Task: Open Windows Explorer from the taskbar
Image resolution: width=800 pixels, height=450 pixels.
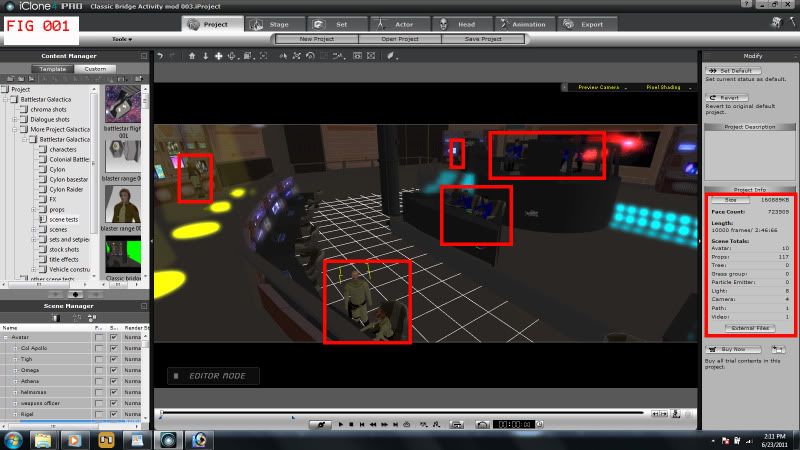Action: tap(43, 440)
